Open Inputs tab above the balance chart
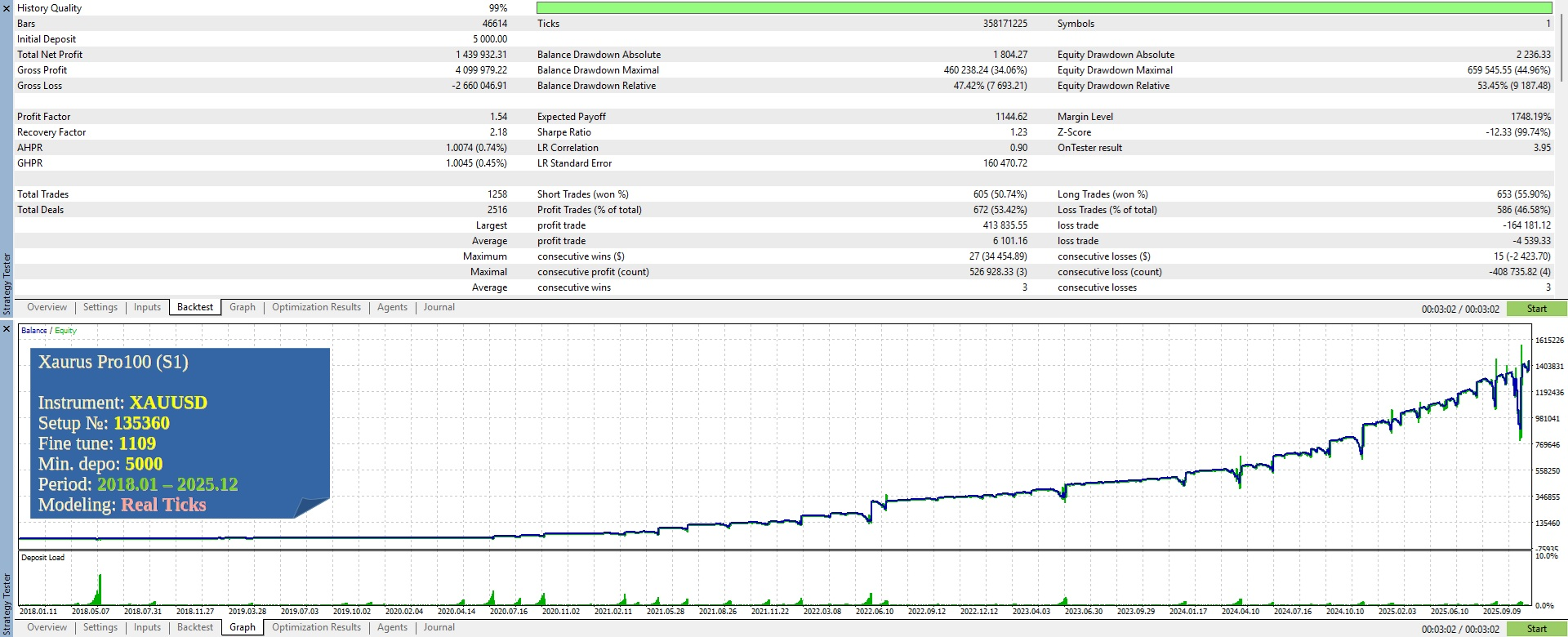The width and height of the screenshot is (1568, 637). coord(147,307)
